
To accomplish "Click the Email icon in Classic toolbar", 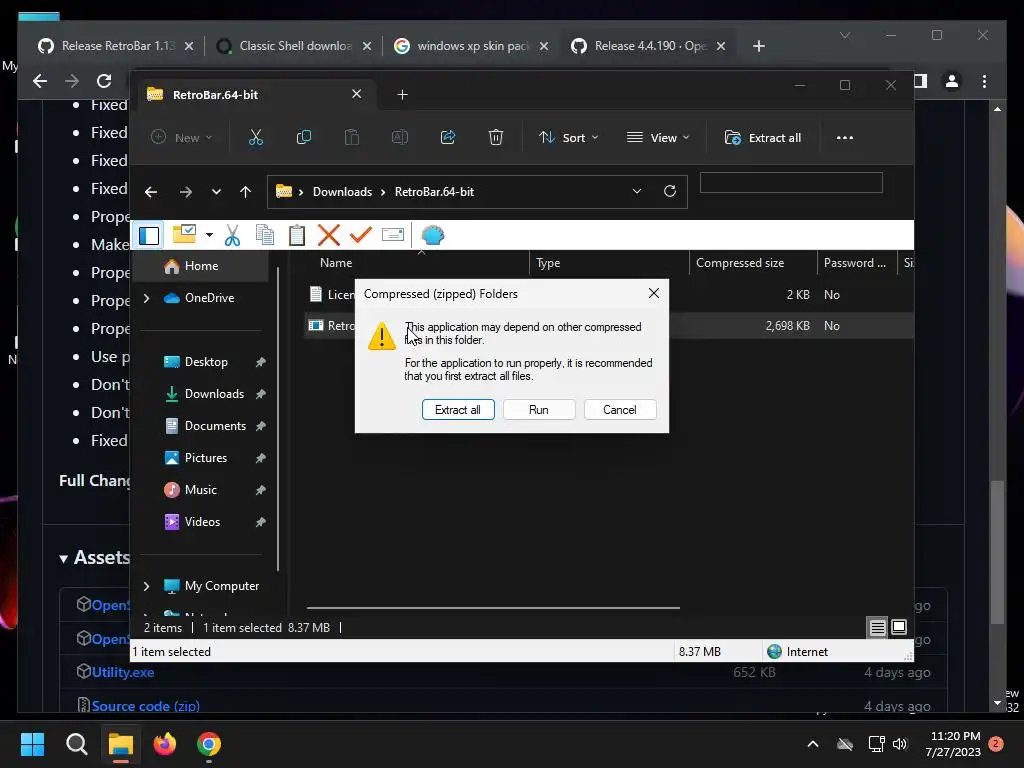I will click(392, 234).
